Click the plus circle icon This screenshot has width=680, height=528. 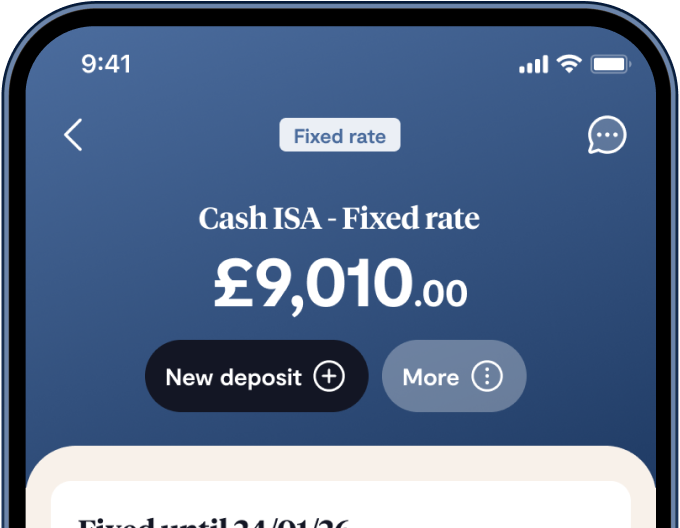tap(329, 377)
